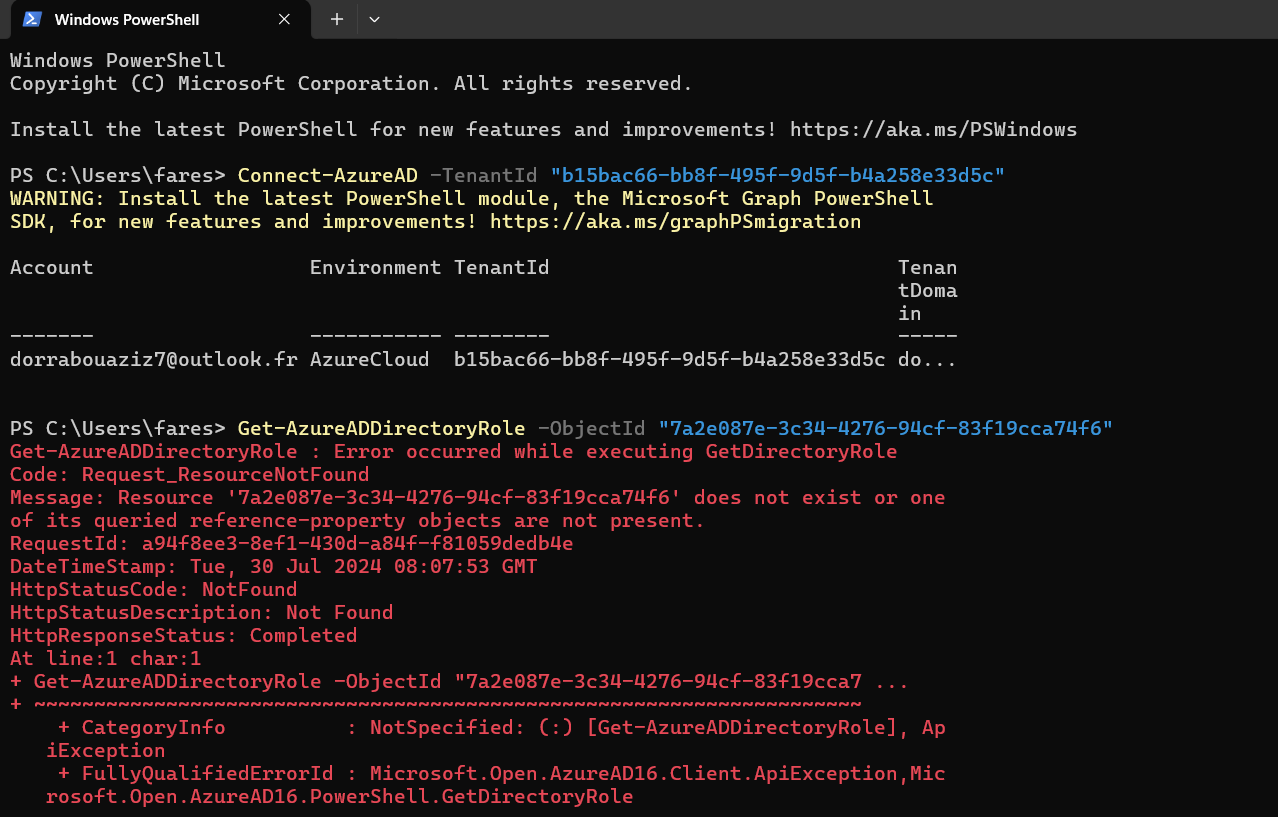Click the TenantDomain column header

point(927,290)
